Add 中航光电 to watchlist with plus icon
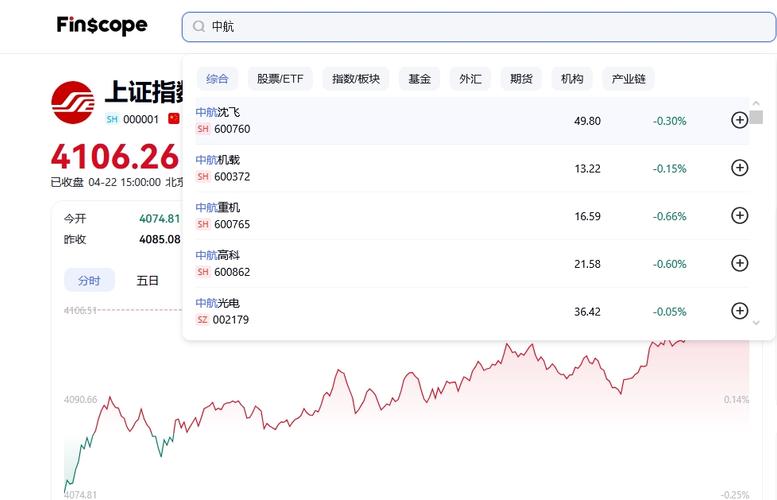Image resolution: width=777 pixels, height=500 pixels. [739, 311]
